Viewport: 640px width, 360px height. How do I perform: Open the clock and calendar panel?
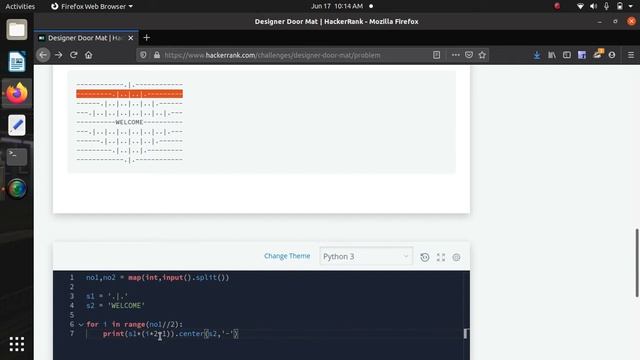click(x=337, y=6)
